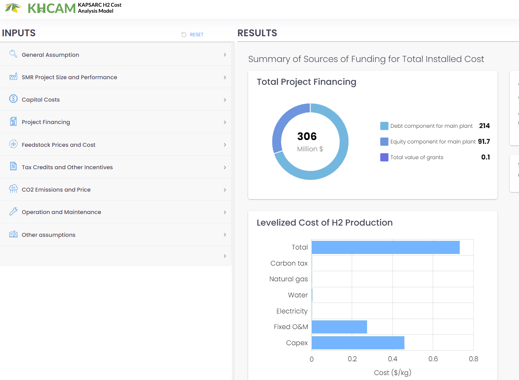Click the SMR Project Size chart icon
Screen dimensions: 519x380
pyautogui.click(x=13, y=77)
